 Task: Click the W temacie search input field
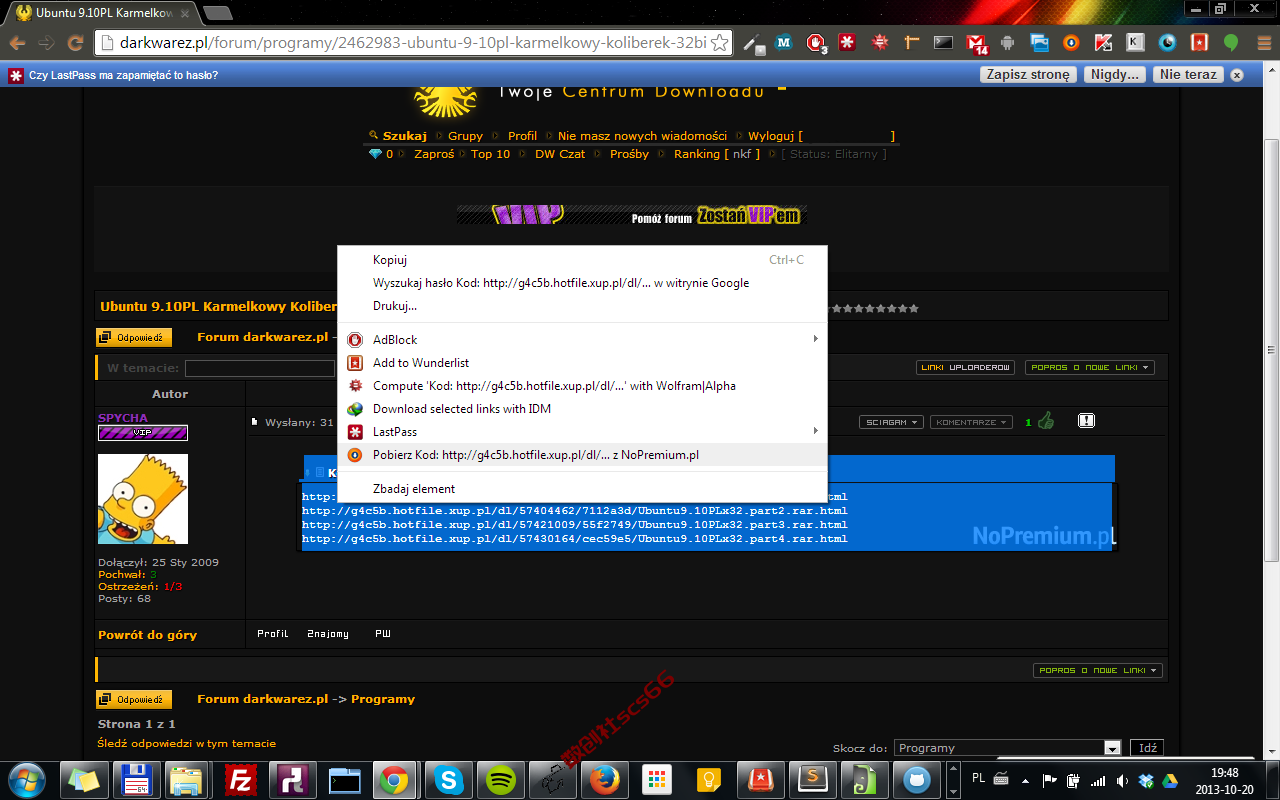[260, 369]
